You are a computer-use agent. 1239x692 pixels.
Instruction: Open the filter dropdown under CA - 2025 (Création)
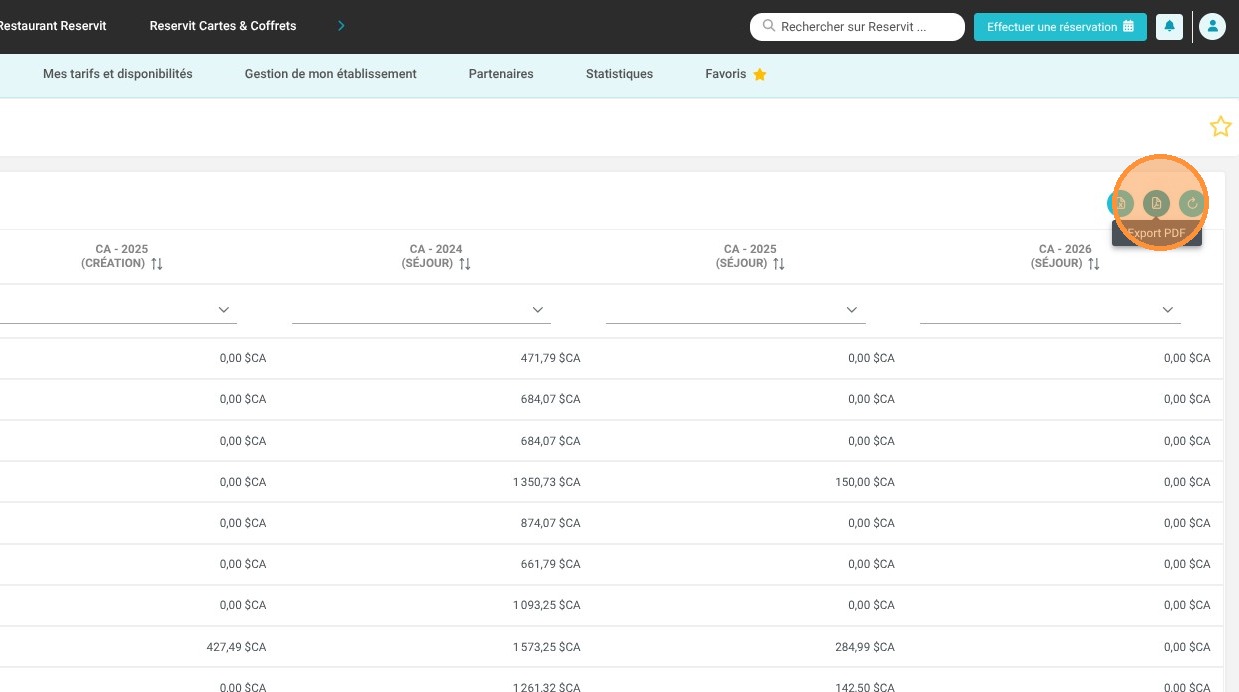point(224,310)
